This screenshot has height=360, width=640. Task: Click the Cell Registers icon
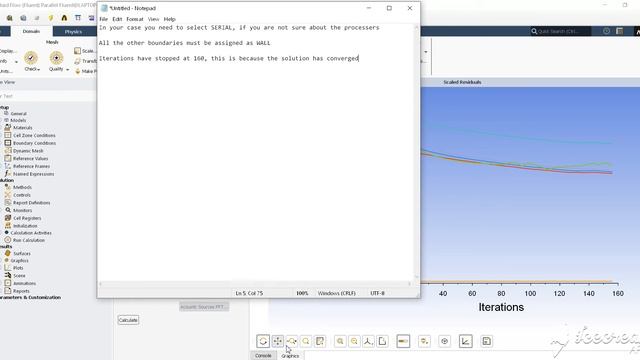(7, 218)
